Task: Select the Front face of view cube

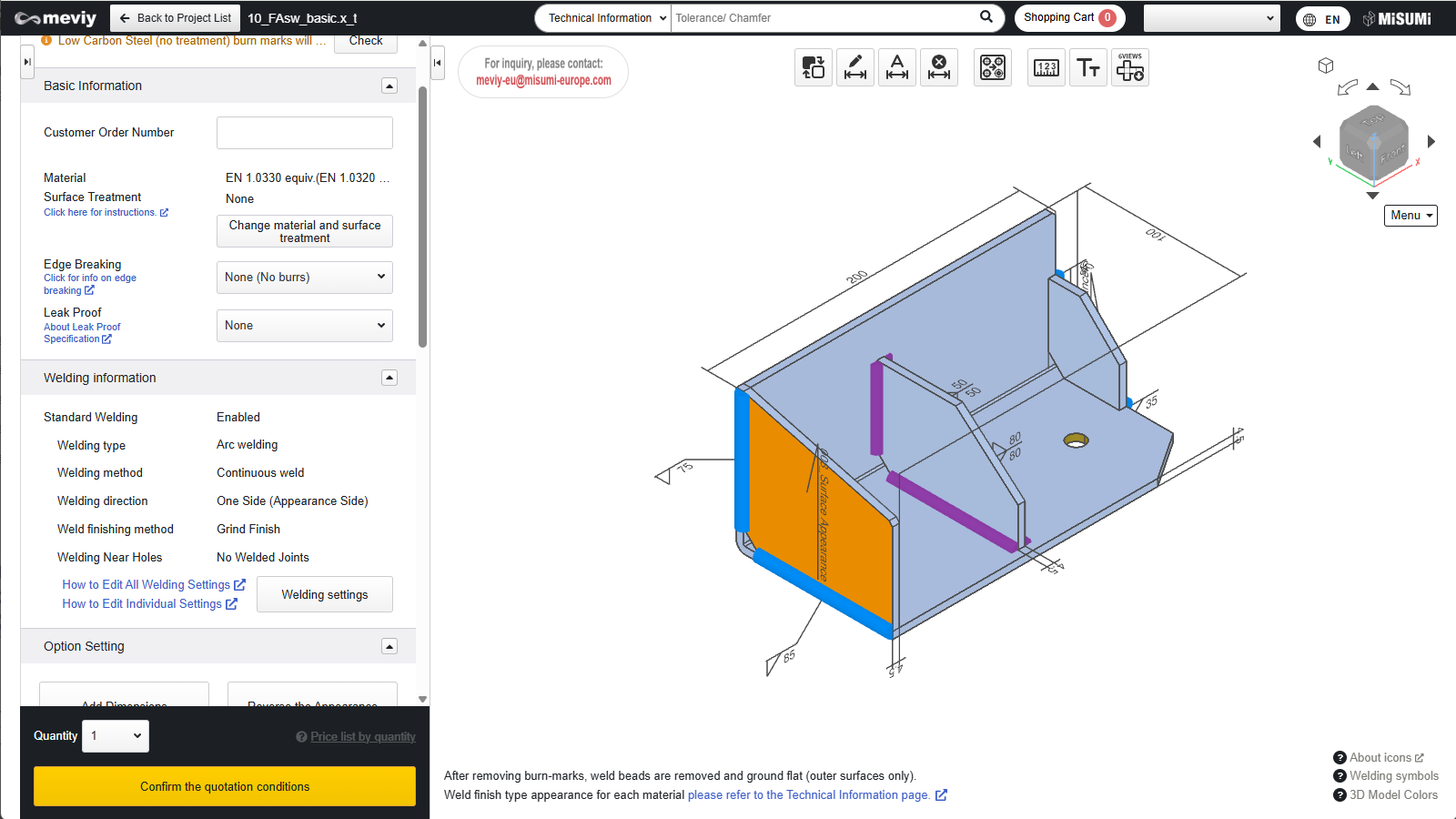Action: (x=1392, y=155)
